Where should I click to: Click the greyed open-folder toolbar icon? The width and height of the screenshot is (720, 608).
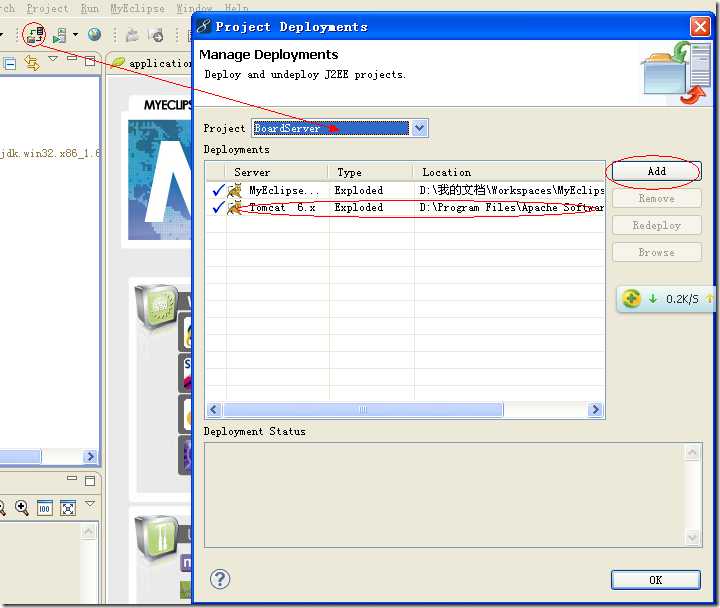point(132,35)
